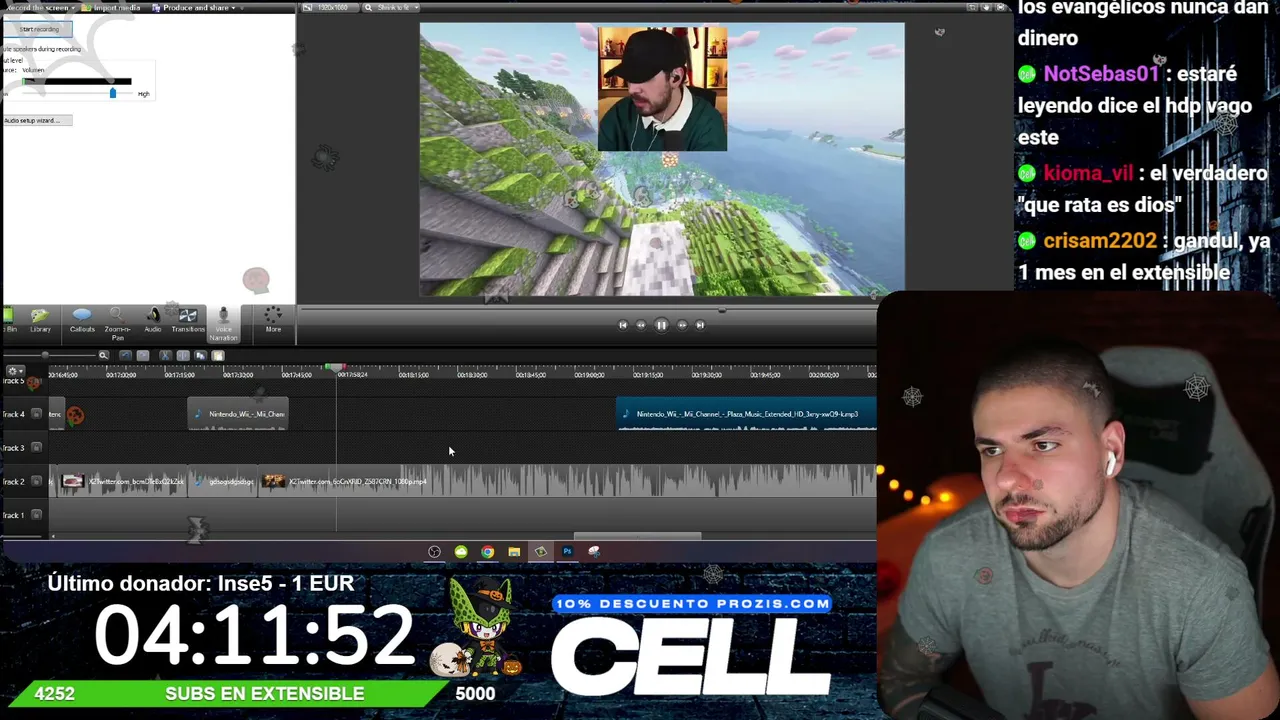The height and width of the screenshot is (720, 1280).
Task: Open Photoshop from the taskbar
Action: click(567, 551)
